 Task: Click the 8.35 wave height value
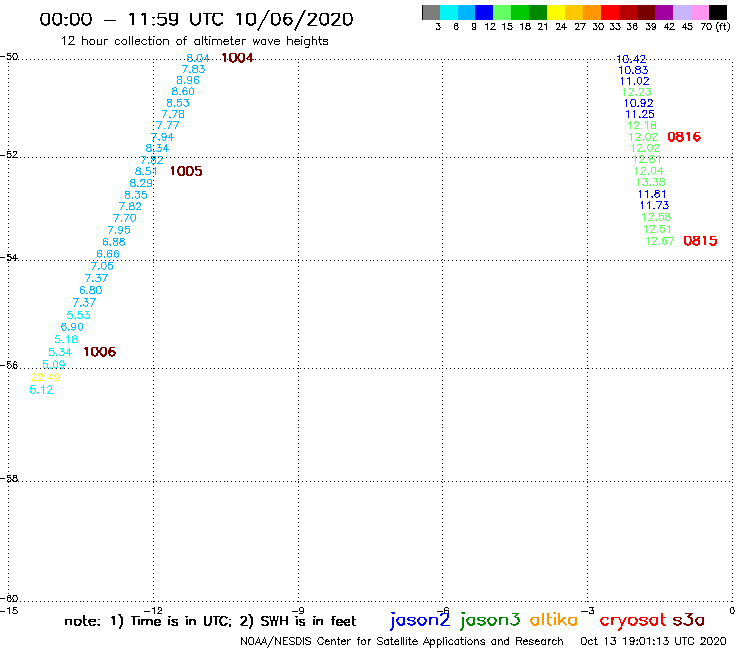pos(136,195)
